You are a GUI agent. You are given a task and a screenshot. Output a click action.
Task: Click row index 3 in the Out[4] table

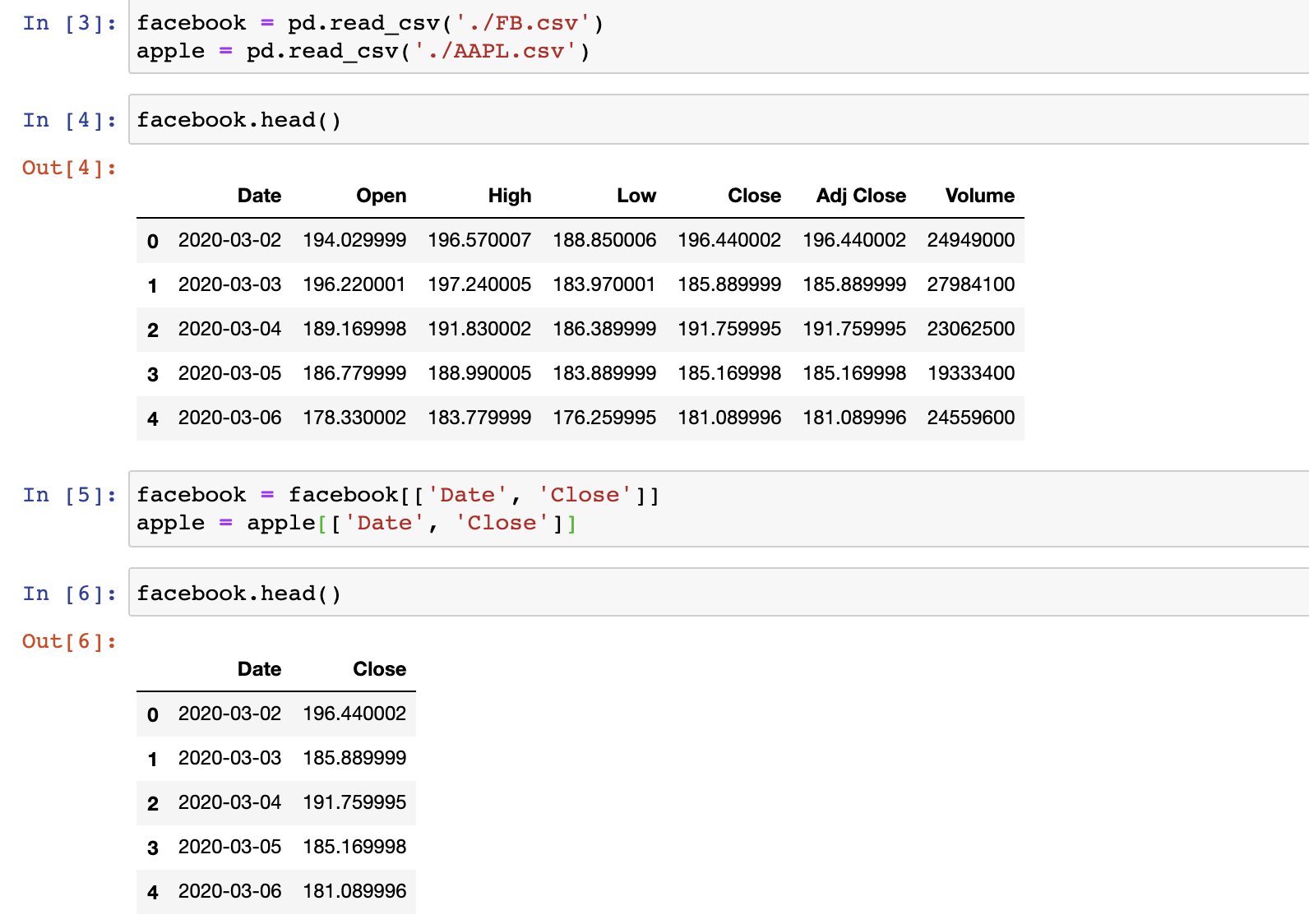(153, 374)
